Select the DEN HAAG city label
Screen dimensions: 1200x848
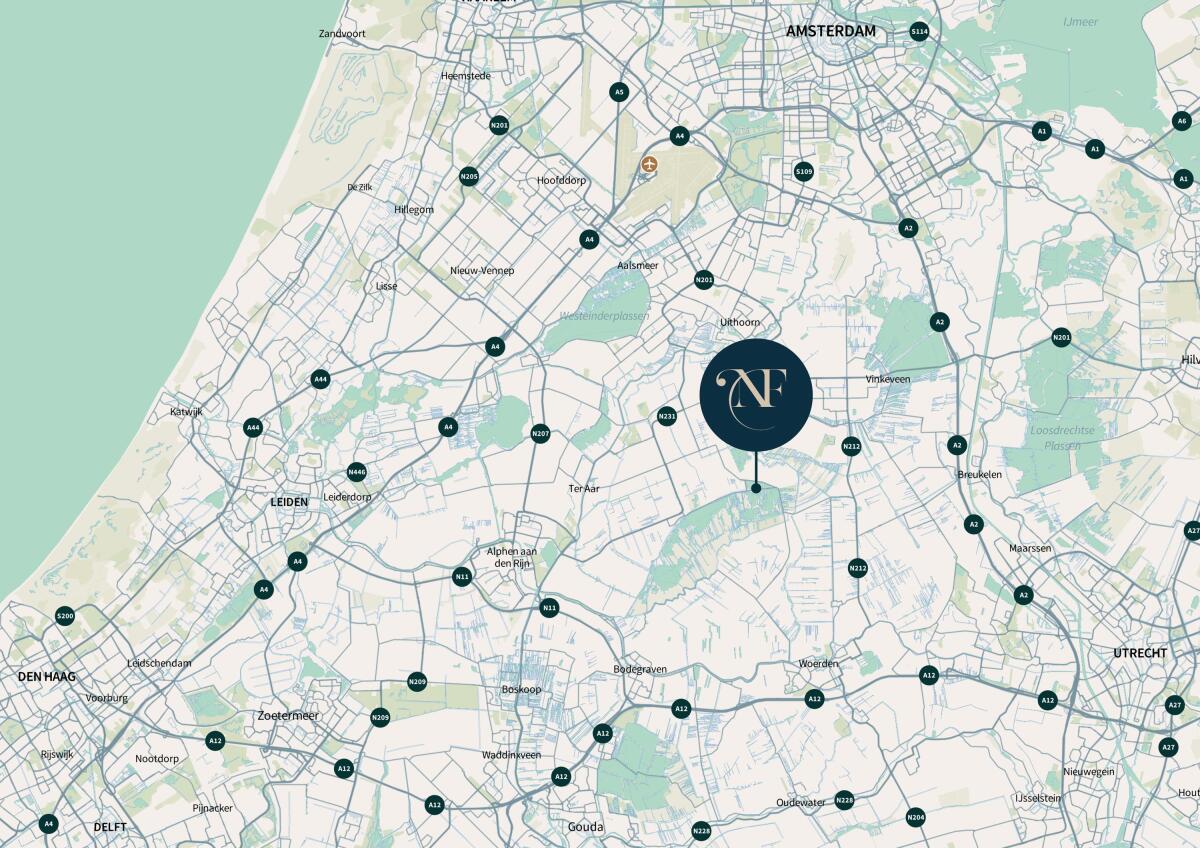[x=47, y=677]
